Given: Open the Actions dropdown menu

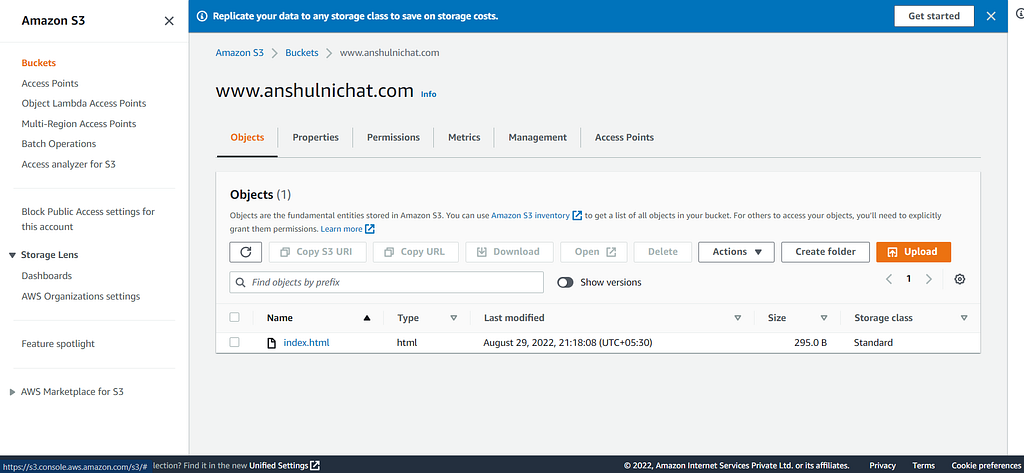Looking at the screenshot, I should tap(736, 252).
